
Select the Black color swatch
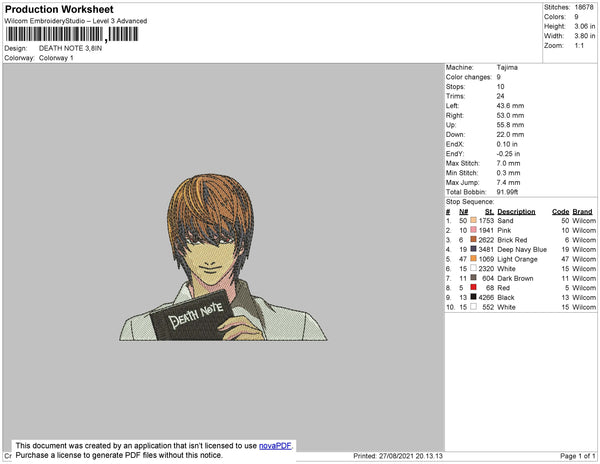(473, 297)
